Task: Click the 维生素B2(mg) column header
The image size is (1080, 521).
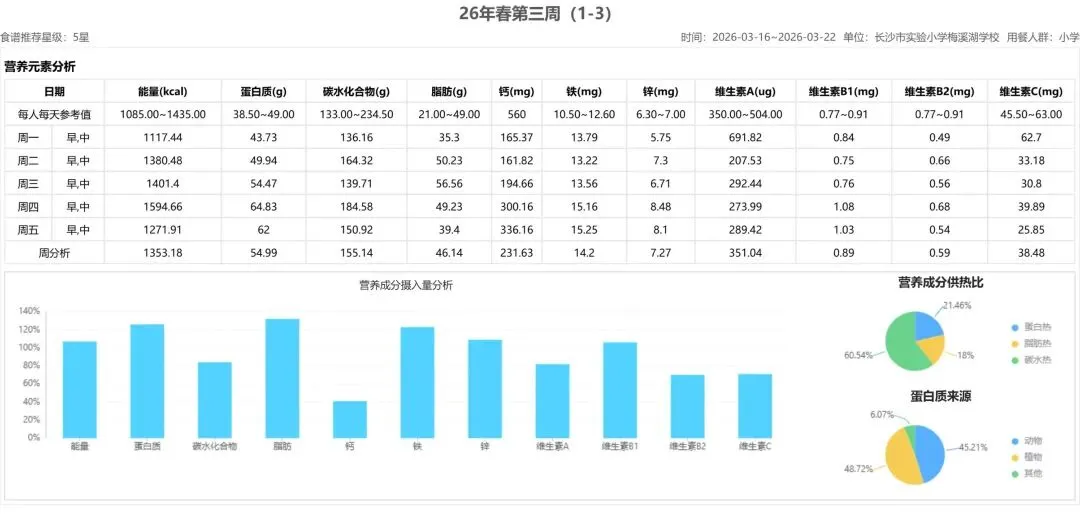Action: [x=939, y=91]
